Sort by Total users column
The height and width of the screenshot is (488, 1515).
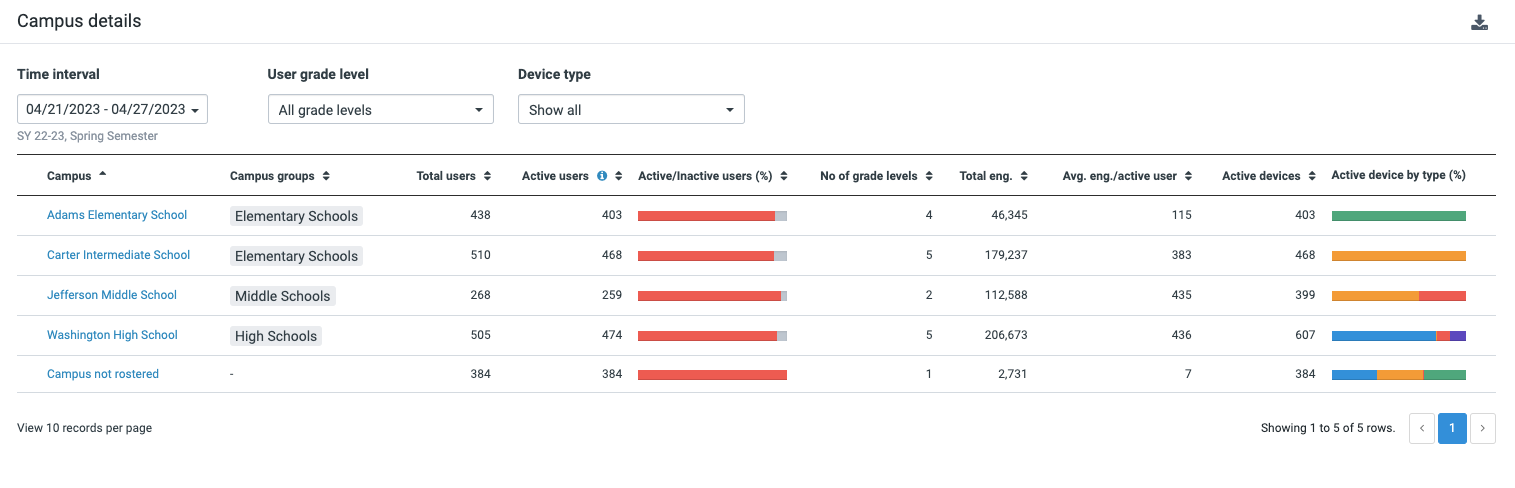pos(453,175)
